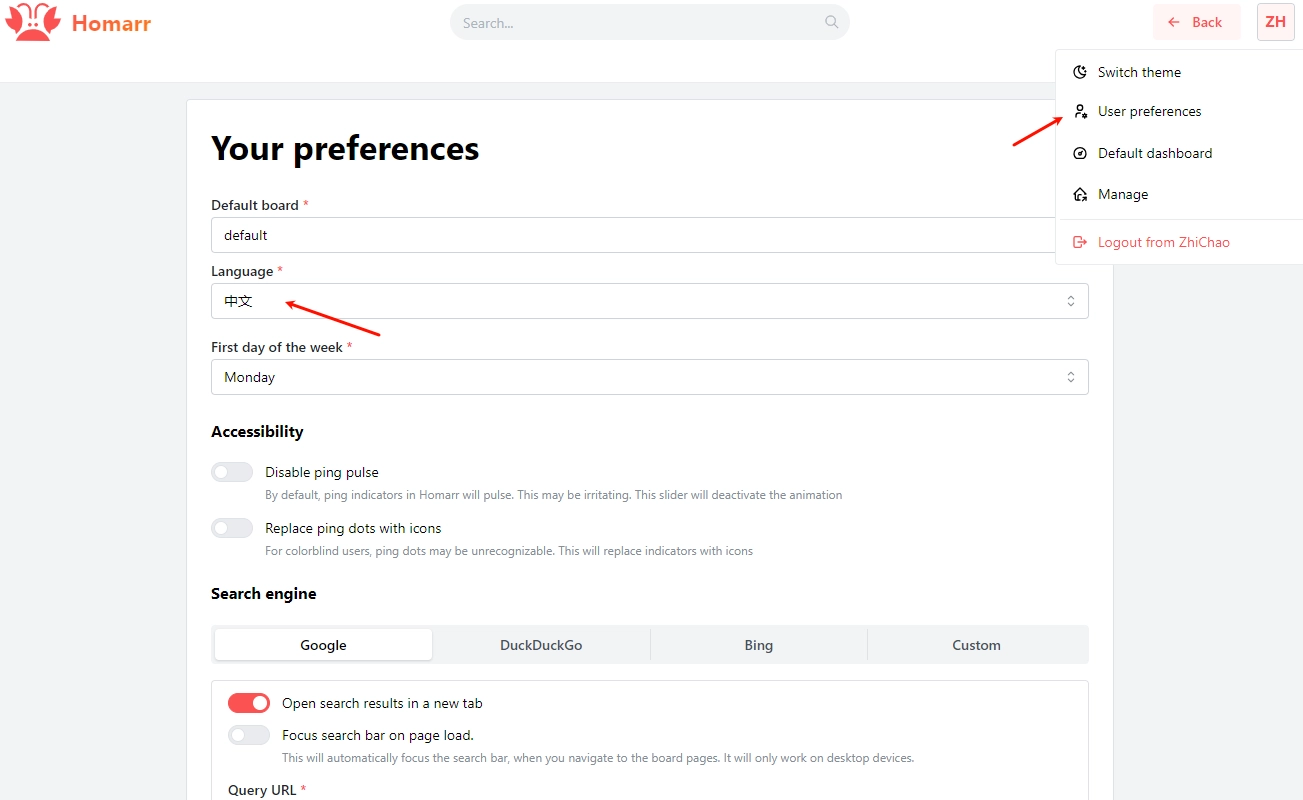Viewport: 1303px width, 800px height.
Task: Click the Homarr logo icon
Action: tap(33, 21)
